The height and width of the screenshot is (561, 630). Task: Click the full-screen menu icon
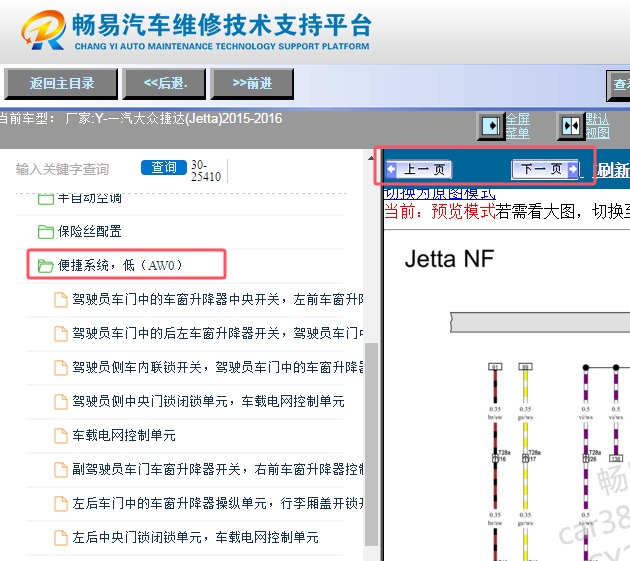pyautogui.click(x=491, y=126)
